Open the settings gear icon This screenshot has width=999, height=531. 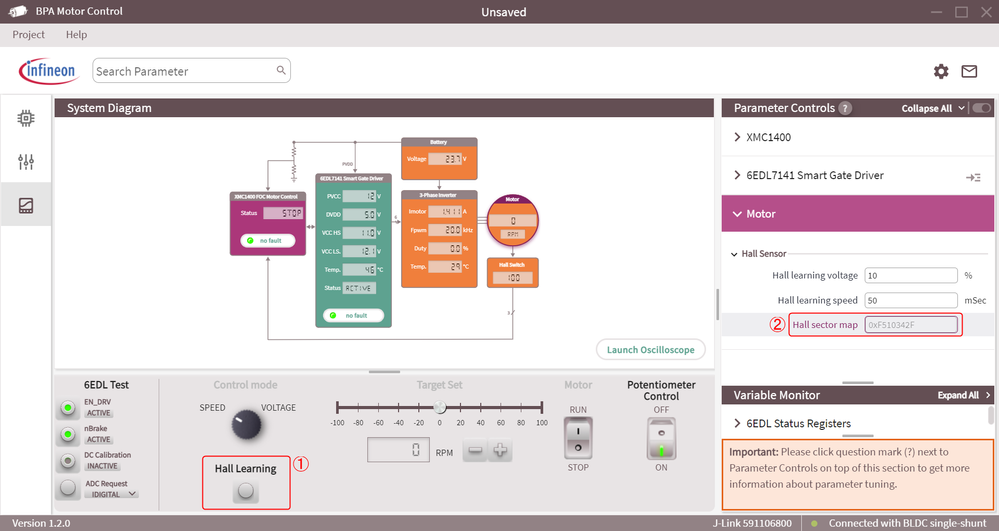click(x=941, y=71)
